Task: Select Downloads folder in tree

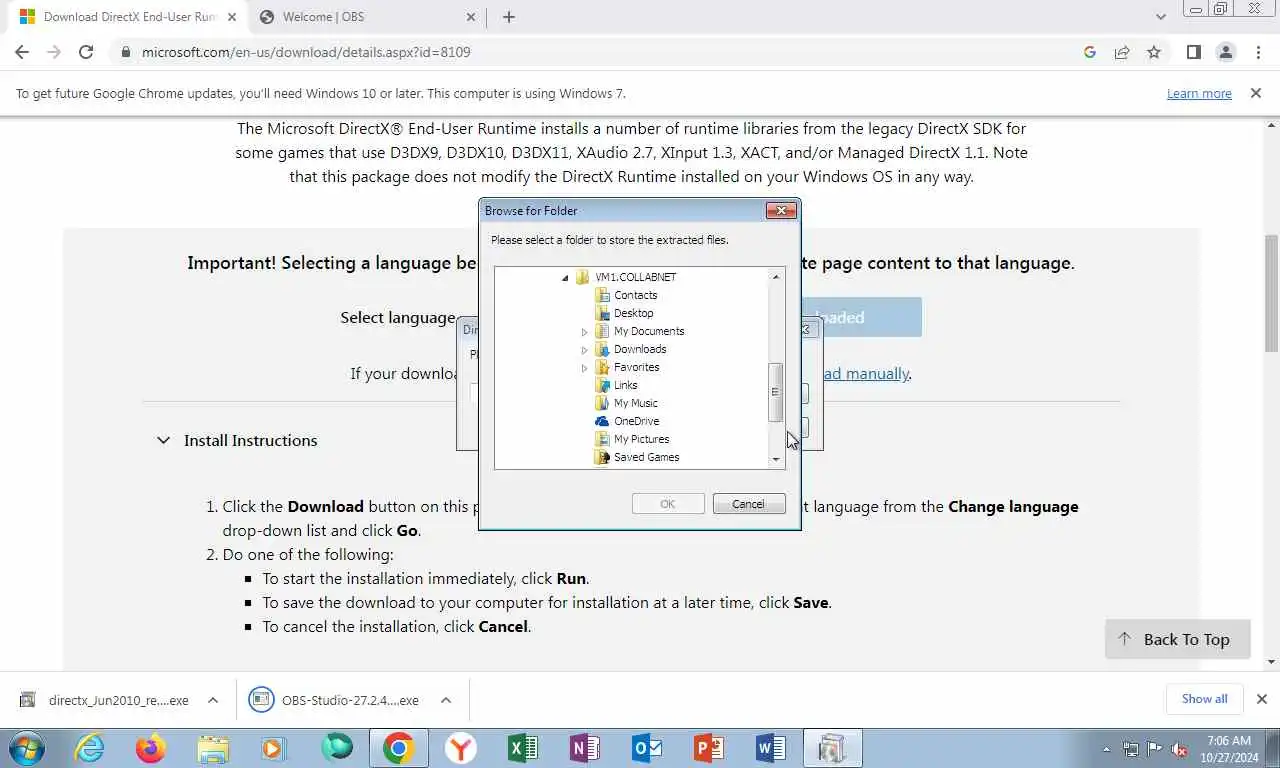Action: (640, 349)
